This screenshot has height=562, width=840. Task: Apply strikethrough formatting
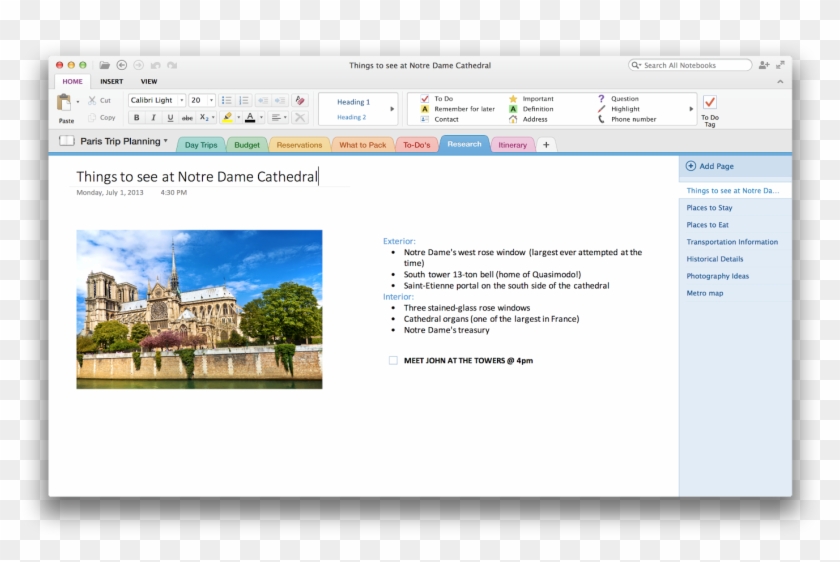[187, 117]
